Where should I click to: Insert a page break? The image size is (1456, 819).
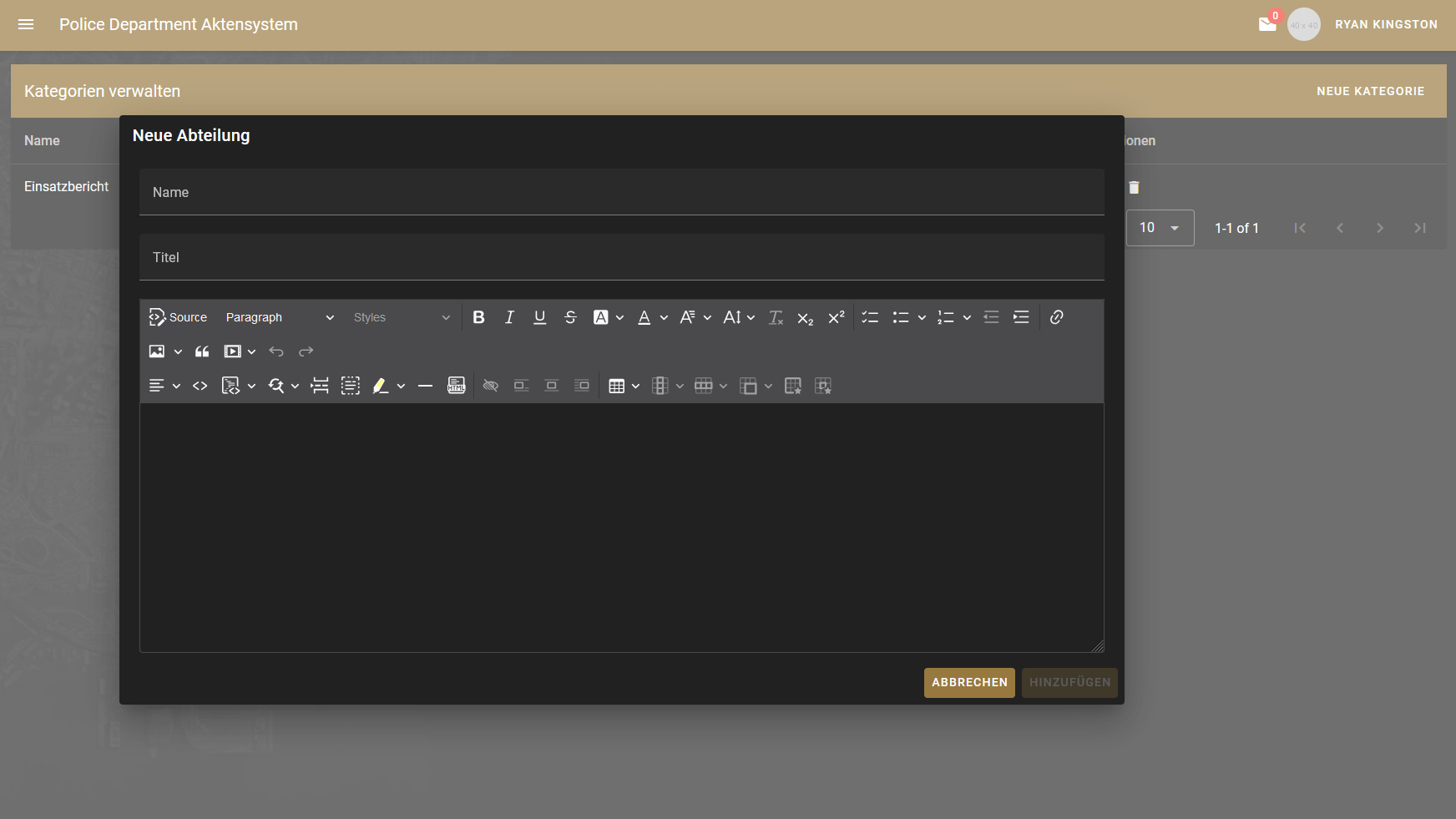[320, 386]
